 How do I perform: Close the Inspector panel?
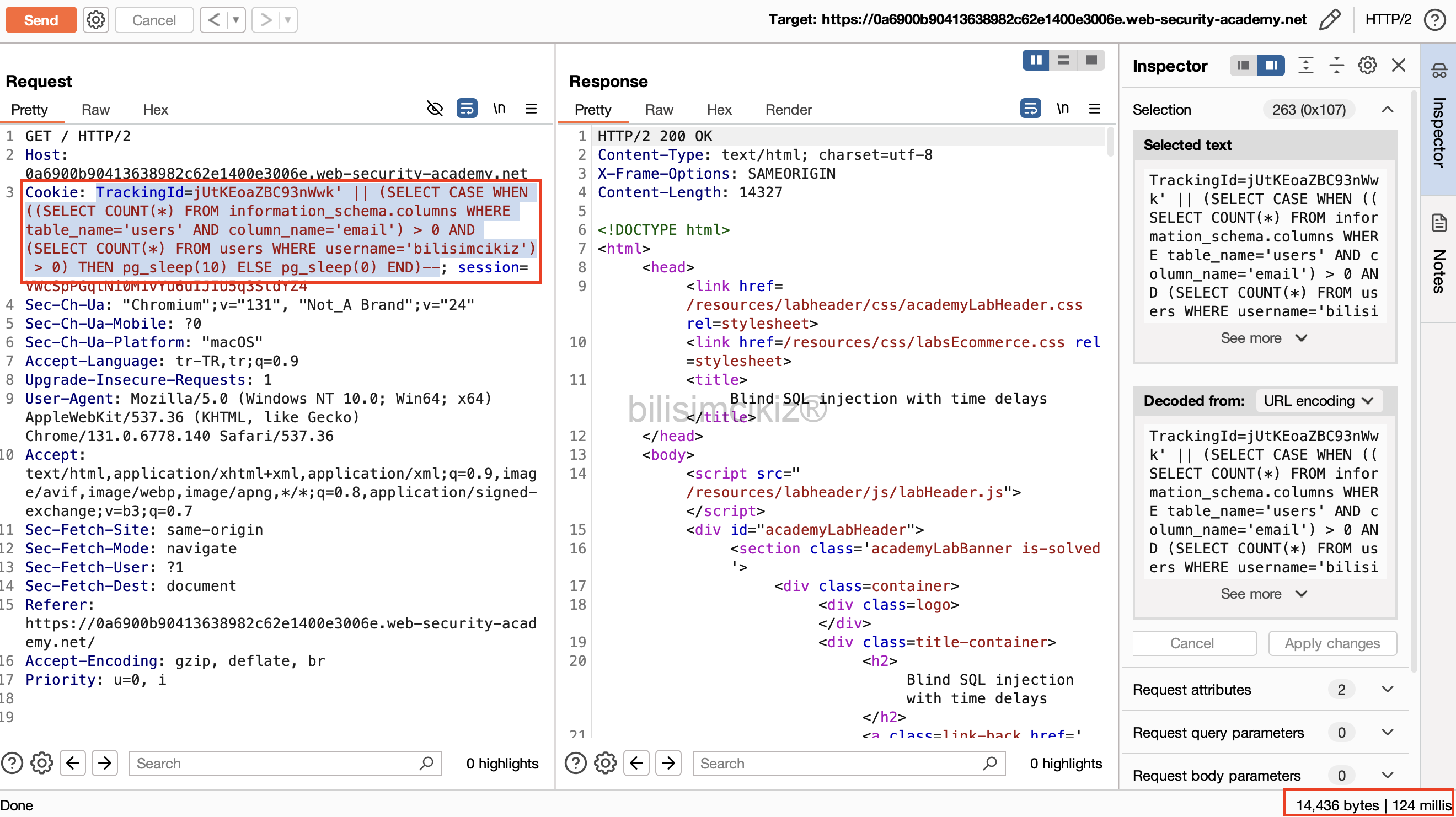[x=1398, y=66]
